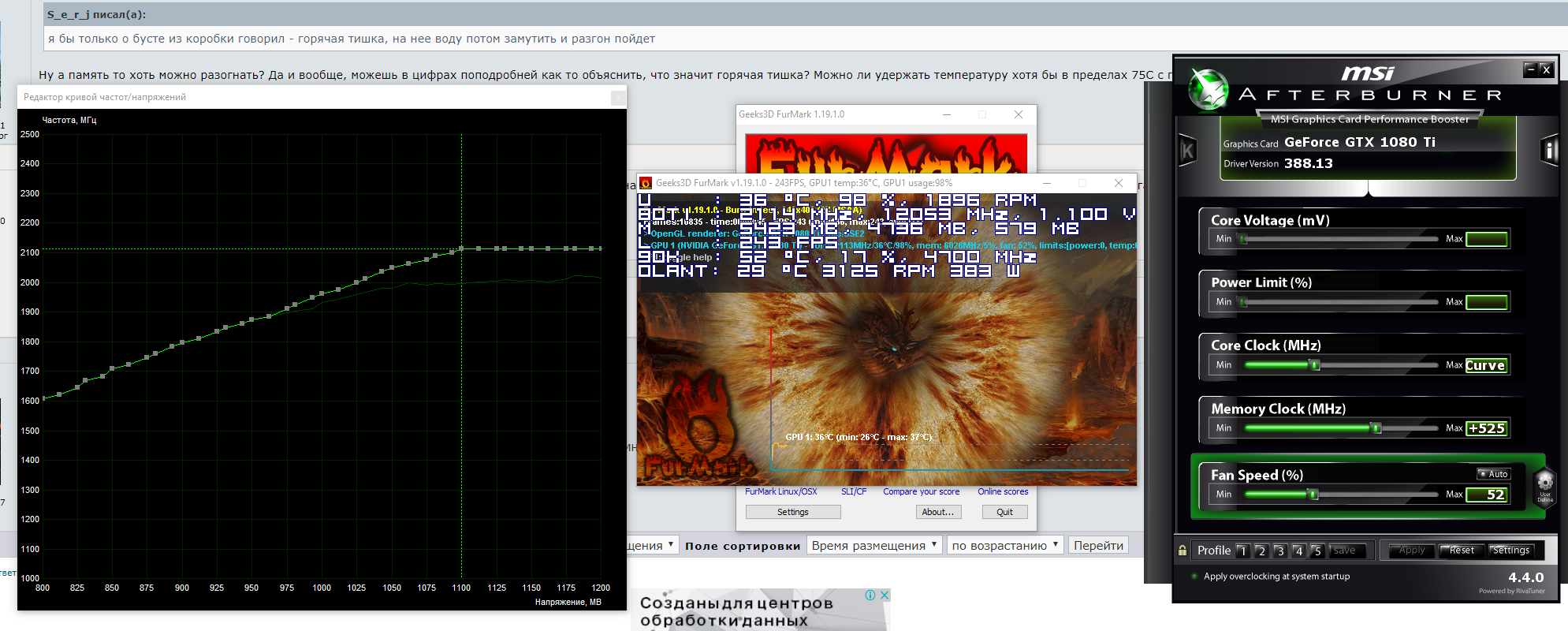Click the Fan Speed slider handle

coord(1313,494)
